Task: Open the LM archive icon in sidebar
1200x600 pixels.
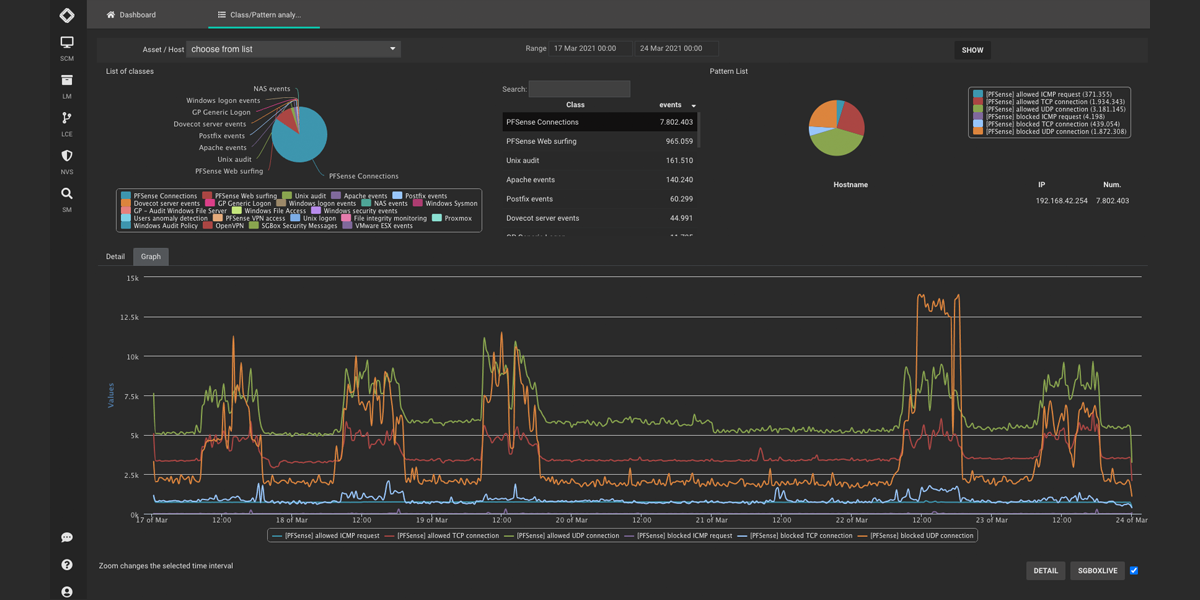Action: [x=67, y=80]
